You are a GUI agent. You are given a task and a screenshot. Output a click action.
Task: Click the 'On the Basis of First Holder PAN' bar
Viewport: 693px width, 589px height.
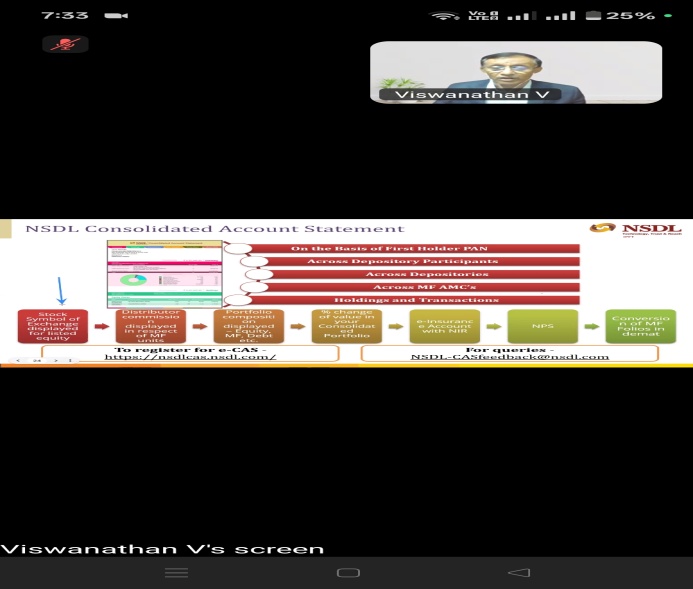[x=410, y=248]
